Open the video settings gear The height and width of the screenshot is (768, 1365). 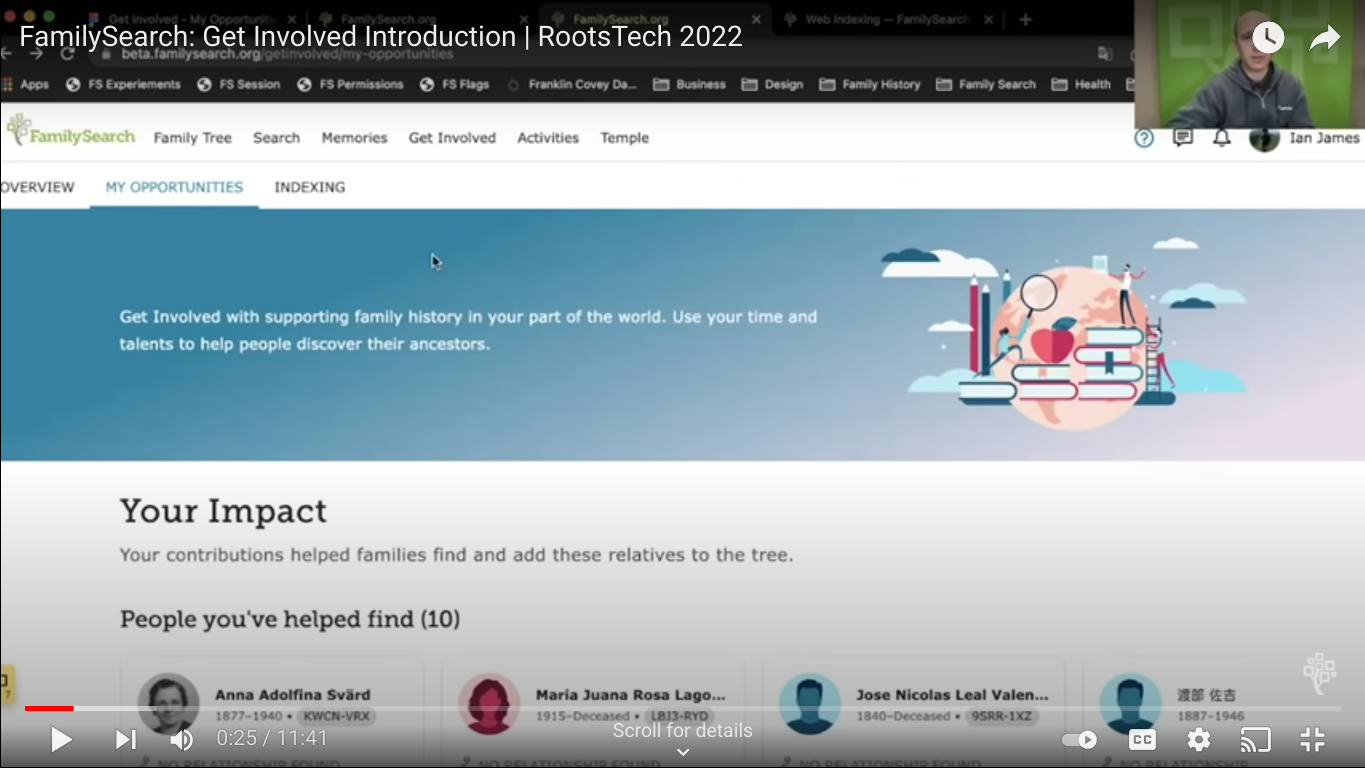[x=1198, y=740]
